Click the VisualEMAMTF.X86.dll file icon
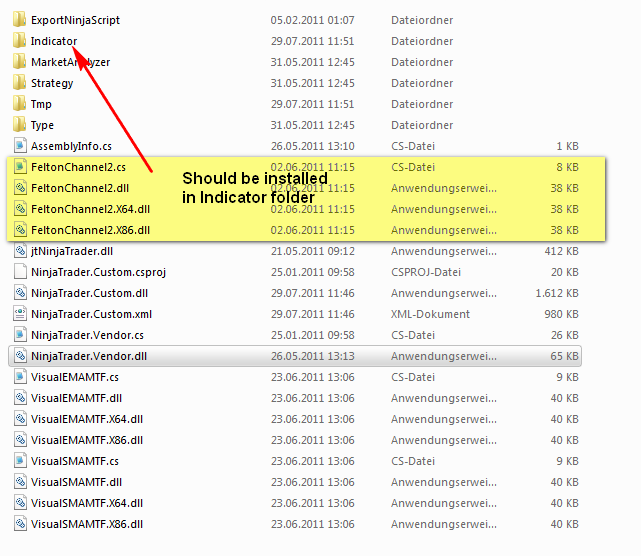Screen dimensions: 641x556 tap(20, 440)
